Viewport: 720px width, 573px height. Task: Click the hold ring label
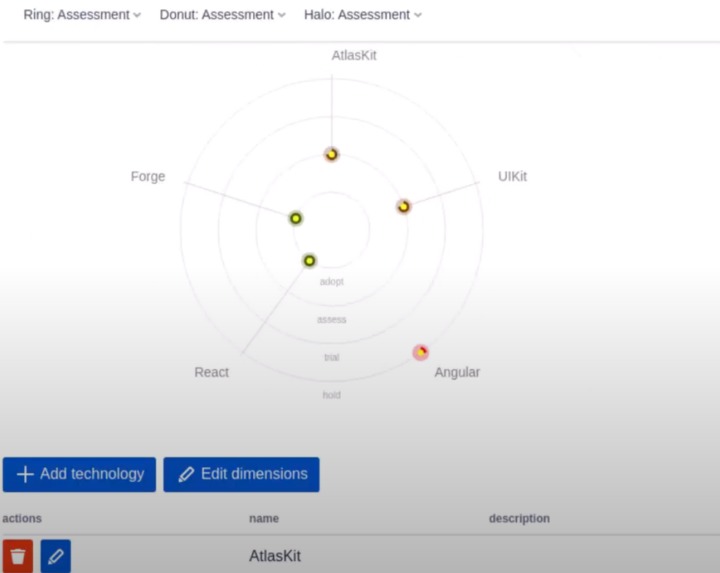click(x=332, y=395)
